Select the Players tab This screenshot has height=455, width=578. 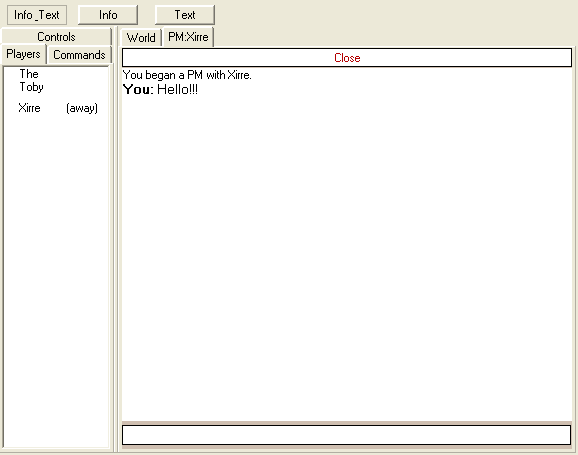24,54
